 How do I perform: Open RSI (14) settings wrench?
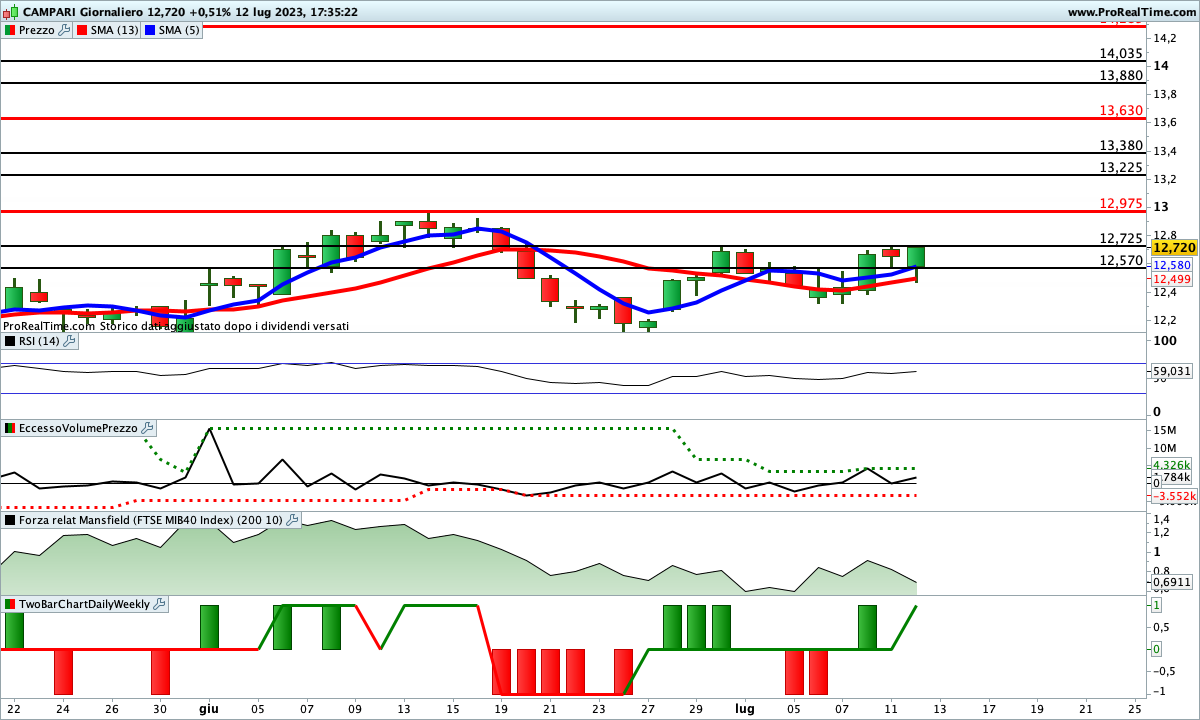tap(69, 341)
